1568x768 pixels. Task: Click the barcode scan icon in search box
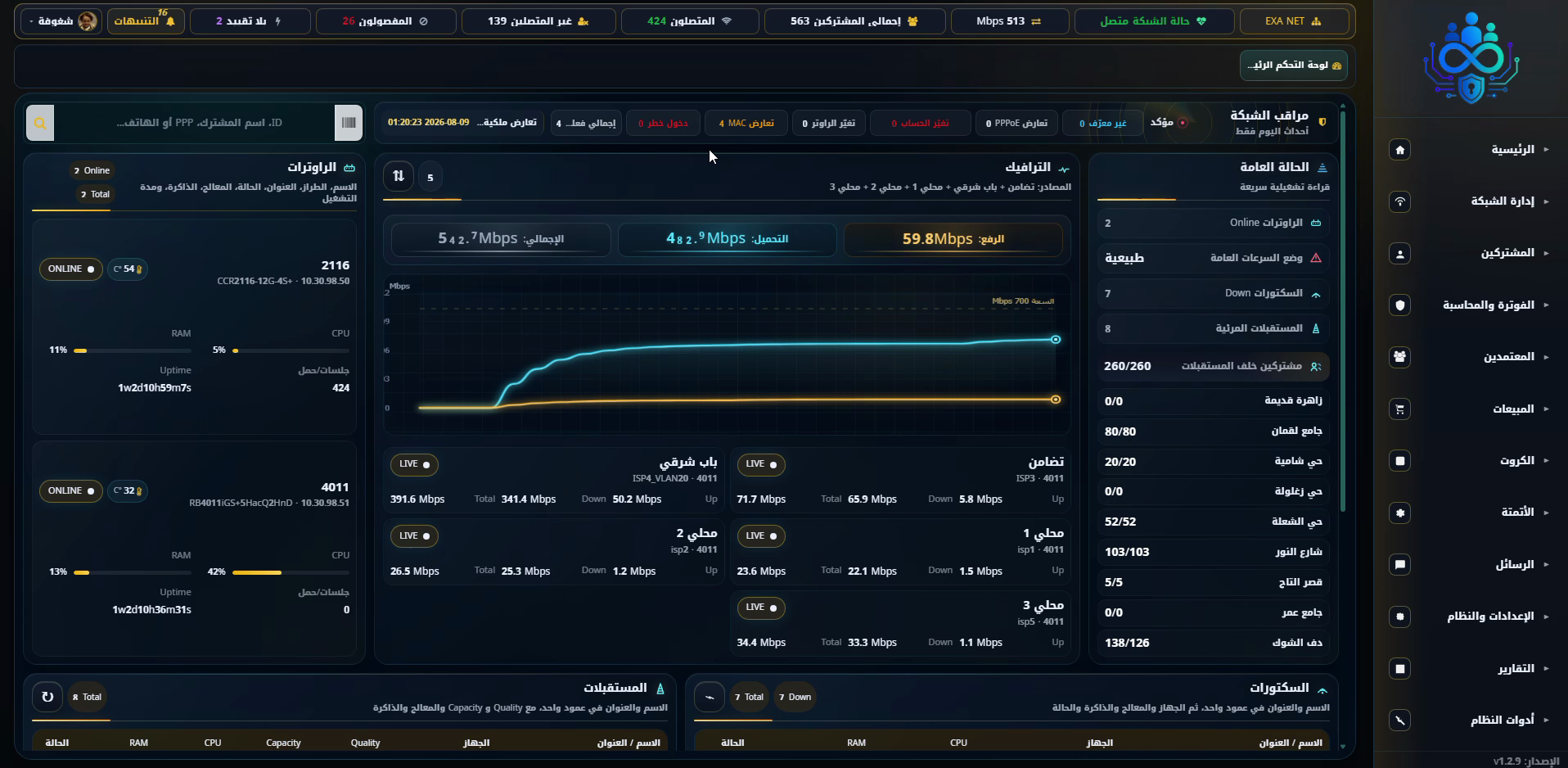click(349, 123)
